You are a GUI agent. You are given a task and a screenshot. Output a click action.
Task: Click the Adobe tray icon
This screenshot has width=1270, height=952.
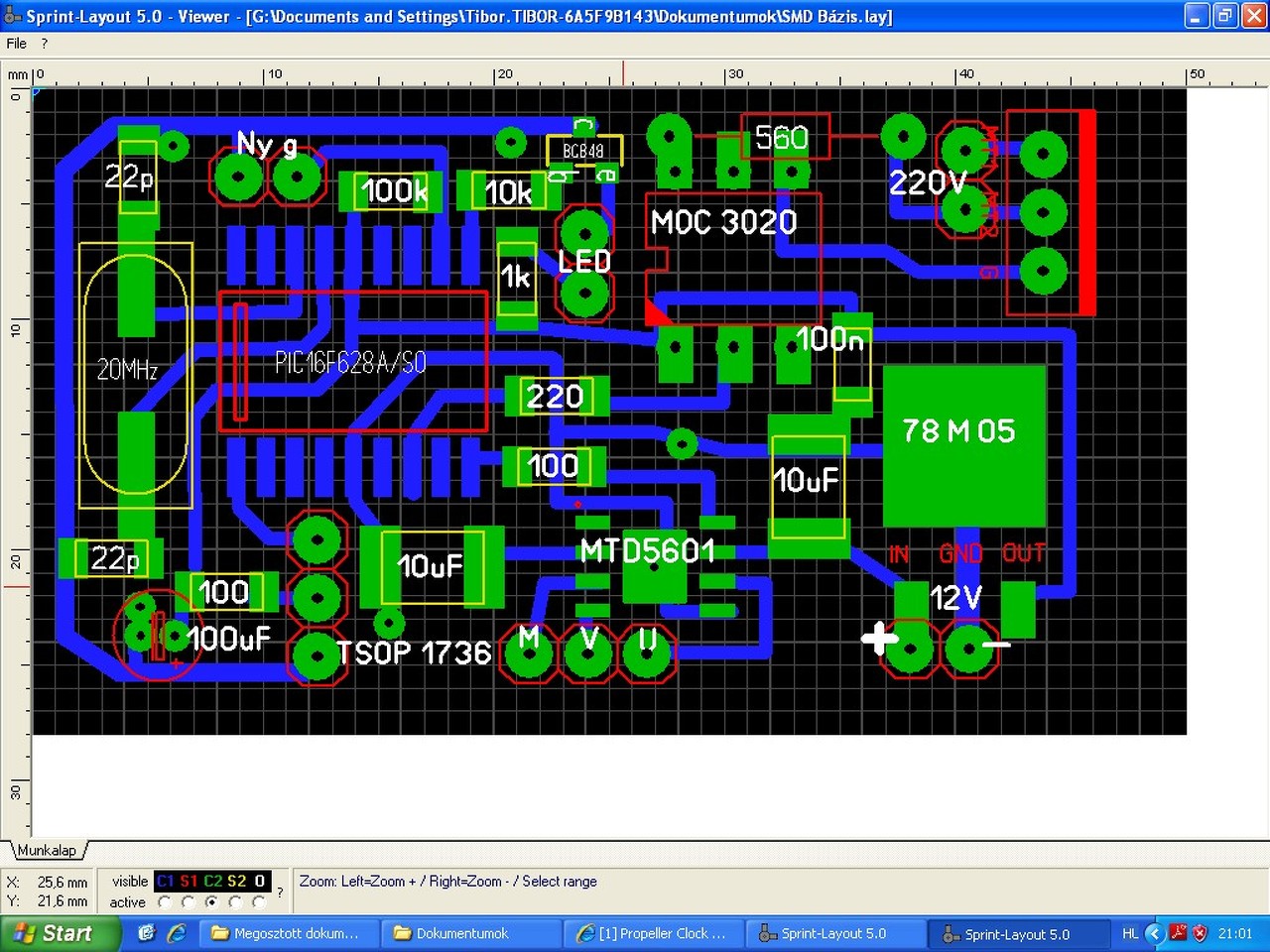click(1178, 933)
